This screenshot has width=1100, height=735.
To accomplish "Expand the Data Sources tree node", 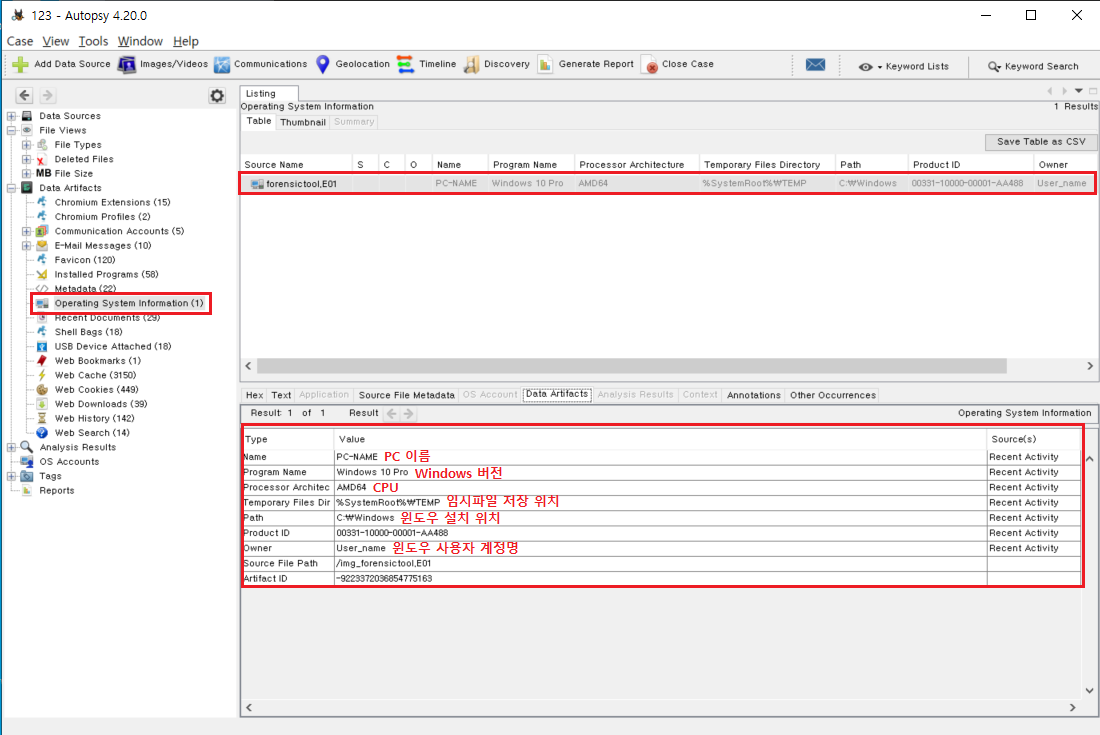I will (x=12, y=116).
